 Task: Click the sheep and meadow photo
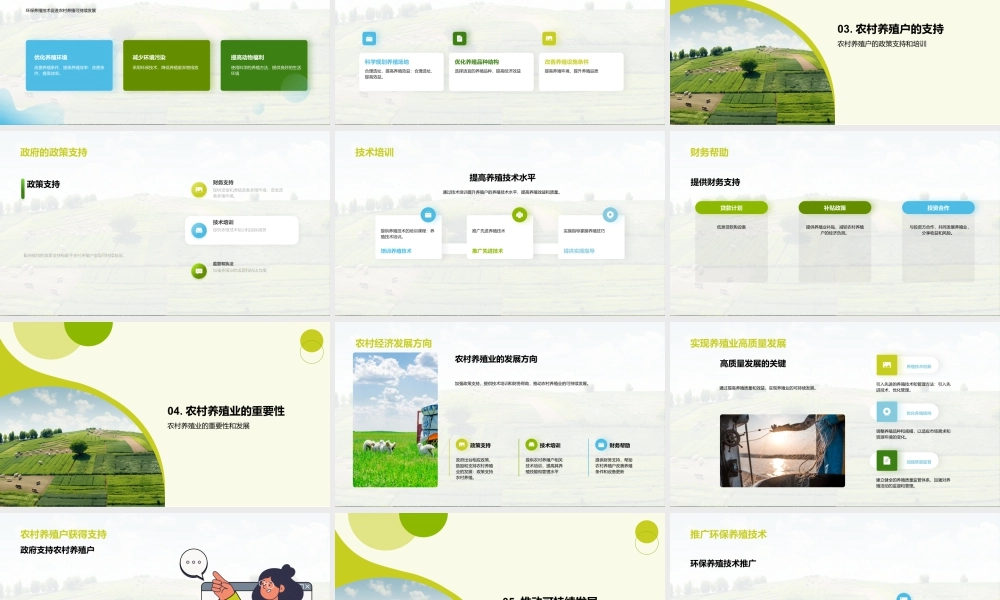[395, 420]
